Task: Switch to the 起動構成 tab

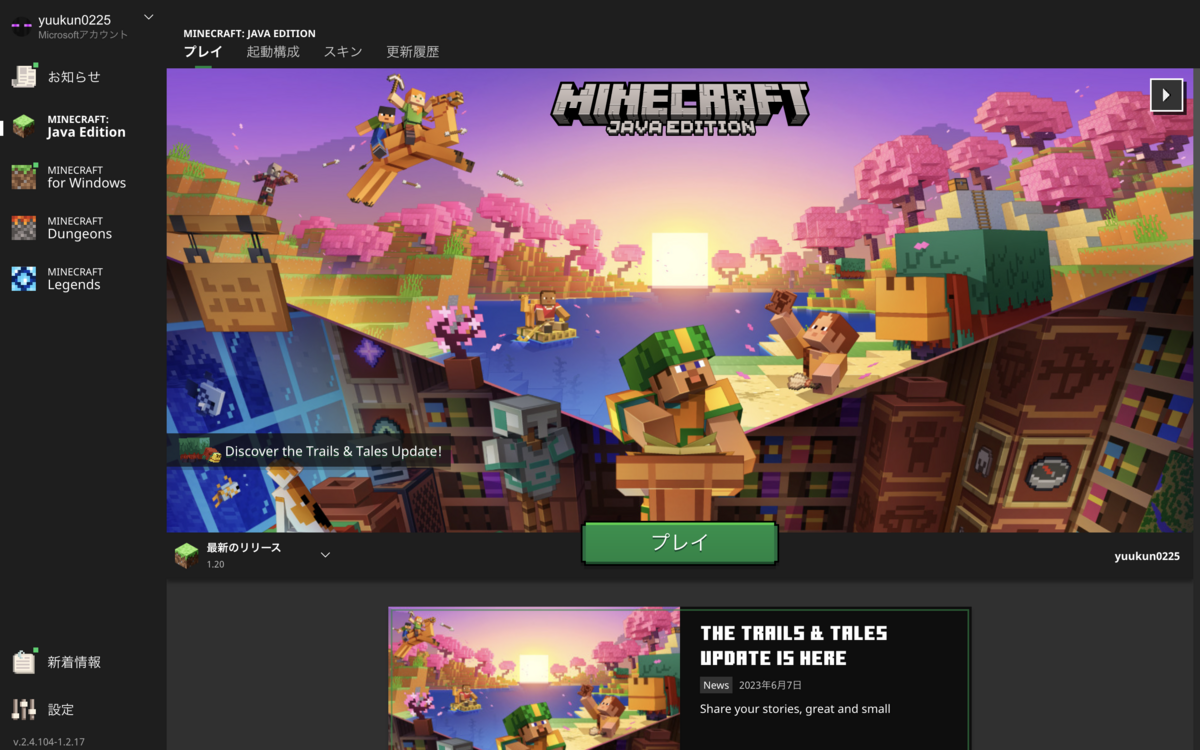Action: 273,52
